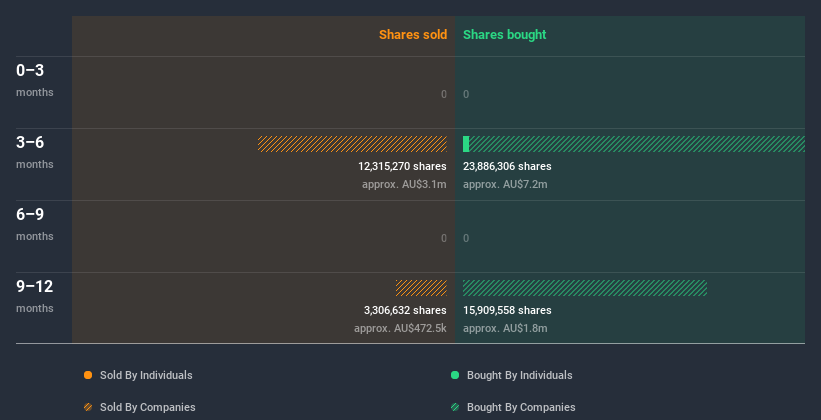Click the 15,909,558 shares value

(507, 310)
